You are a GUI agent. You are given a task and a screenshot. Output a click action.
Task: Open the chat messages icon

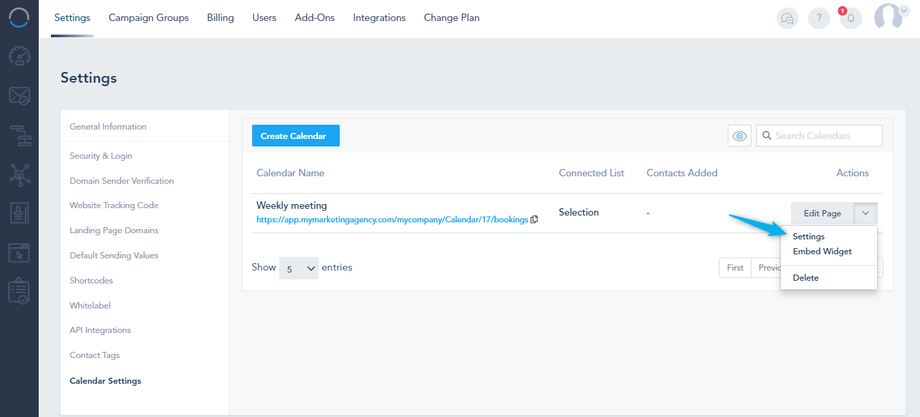click(789, 17)
